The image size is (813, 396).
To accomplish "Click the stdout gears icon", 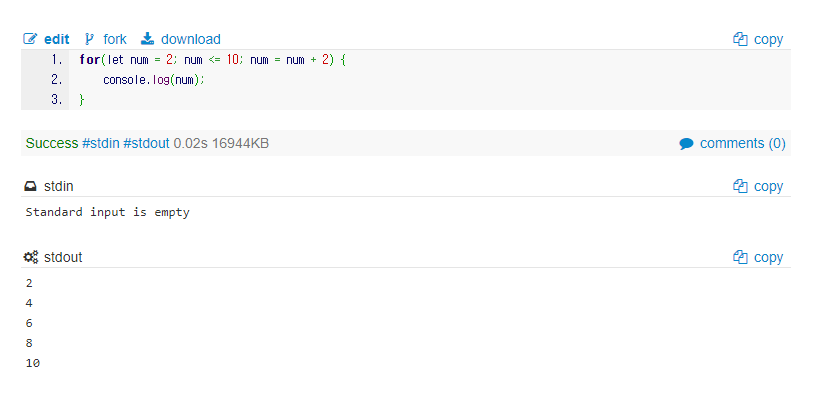I will click(x=31, y=257).
